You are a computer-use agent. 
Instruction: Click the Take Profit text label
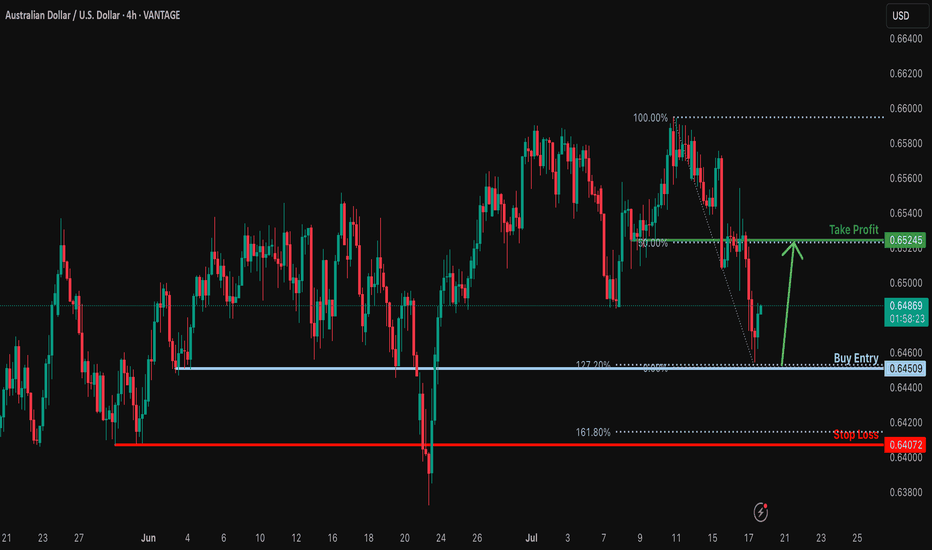tap(854, 230)
